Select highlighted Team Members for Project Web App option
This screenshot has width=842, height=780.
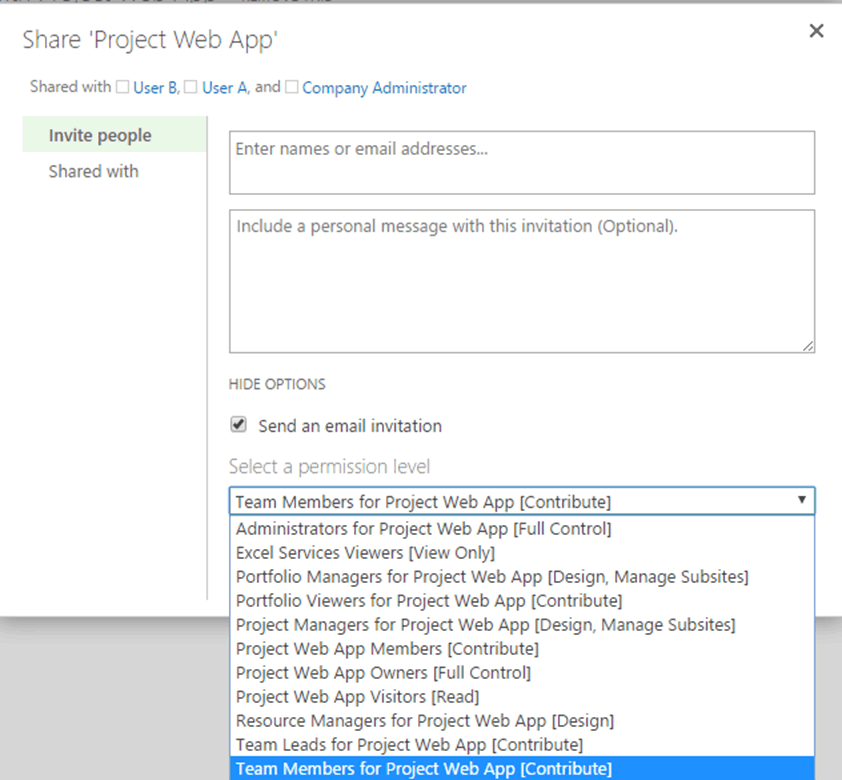522,768
